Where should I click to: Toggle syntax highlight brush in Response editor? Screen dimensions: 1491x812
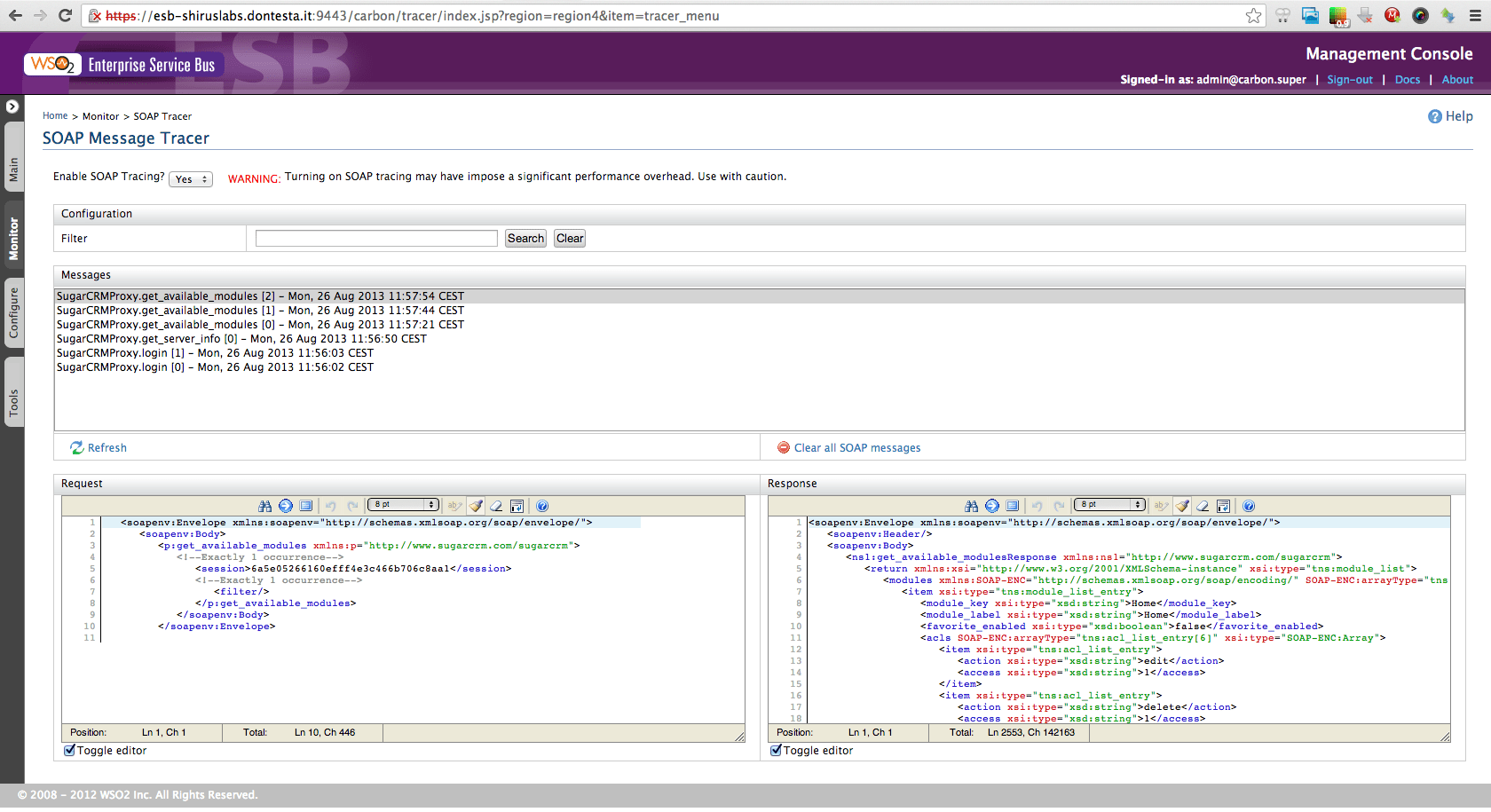coord(1183,506)
